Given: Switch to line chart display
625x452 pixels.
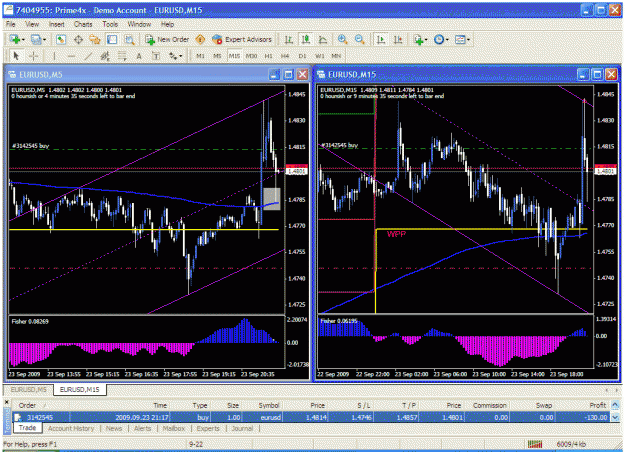Looking at the screenshot, I should point(323,39).
